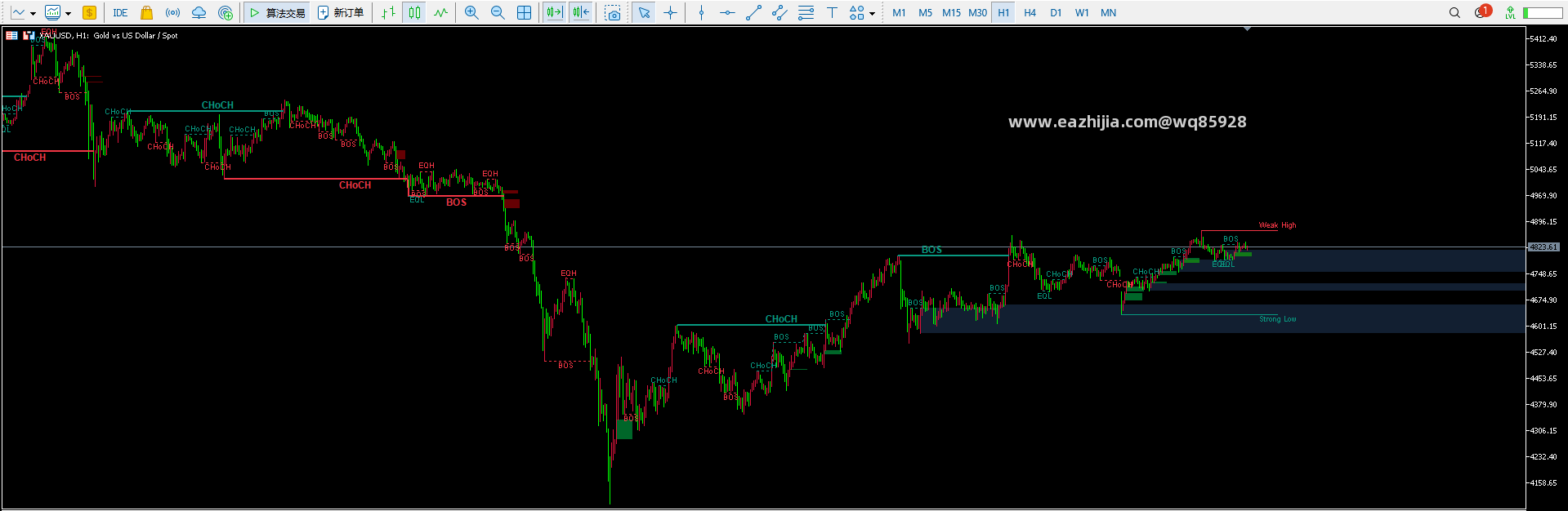The width and height of the screenshot is (1568, 511).
Task: Click the one-click trading panel icon on chart
Action: click(29, 35)
